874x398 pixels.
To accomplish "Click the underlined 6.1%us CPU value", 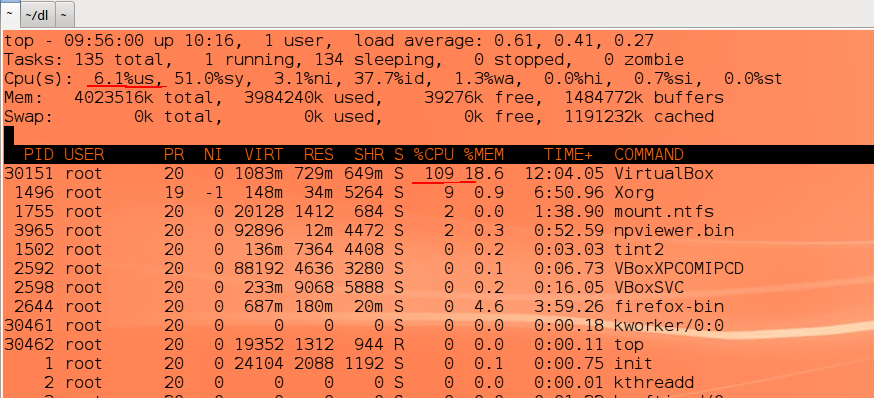I will point(127,79).
